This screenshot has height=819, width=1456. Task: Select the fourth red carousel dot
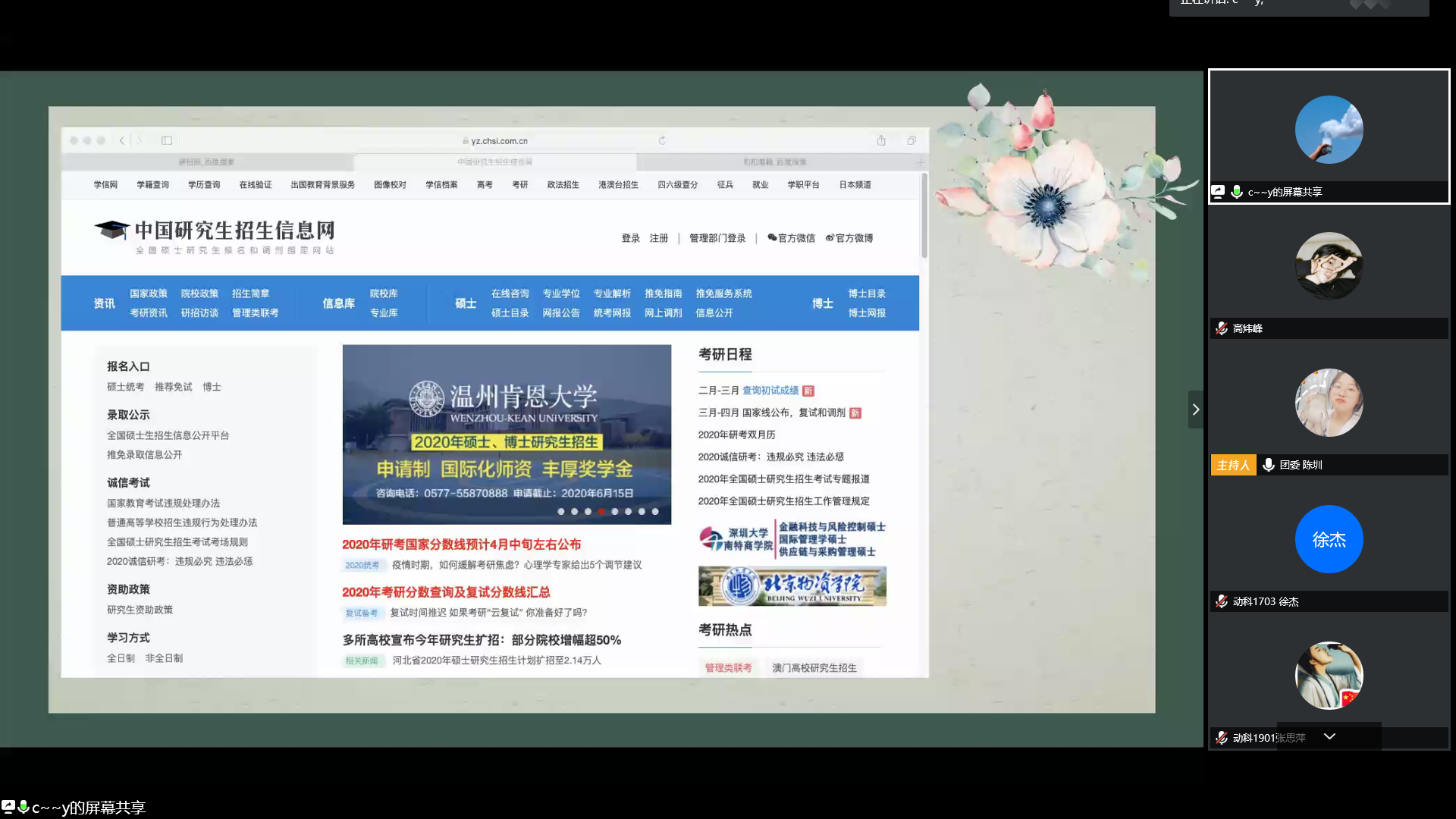click(601, 512)
